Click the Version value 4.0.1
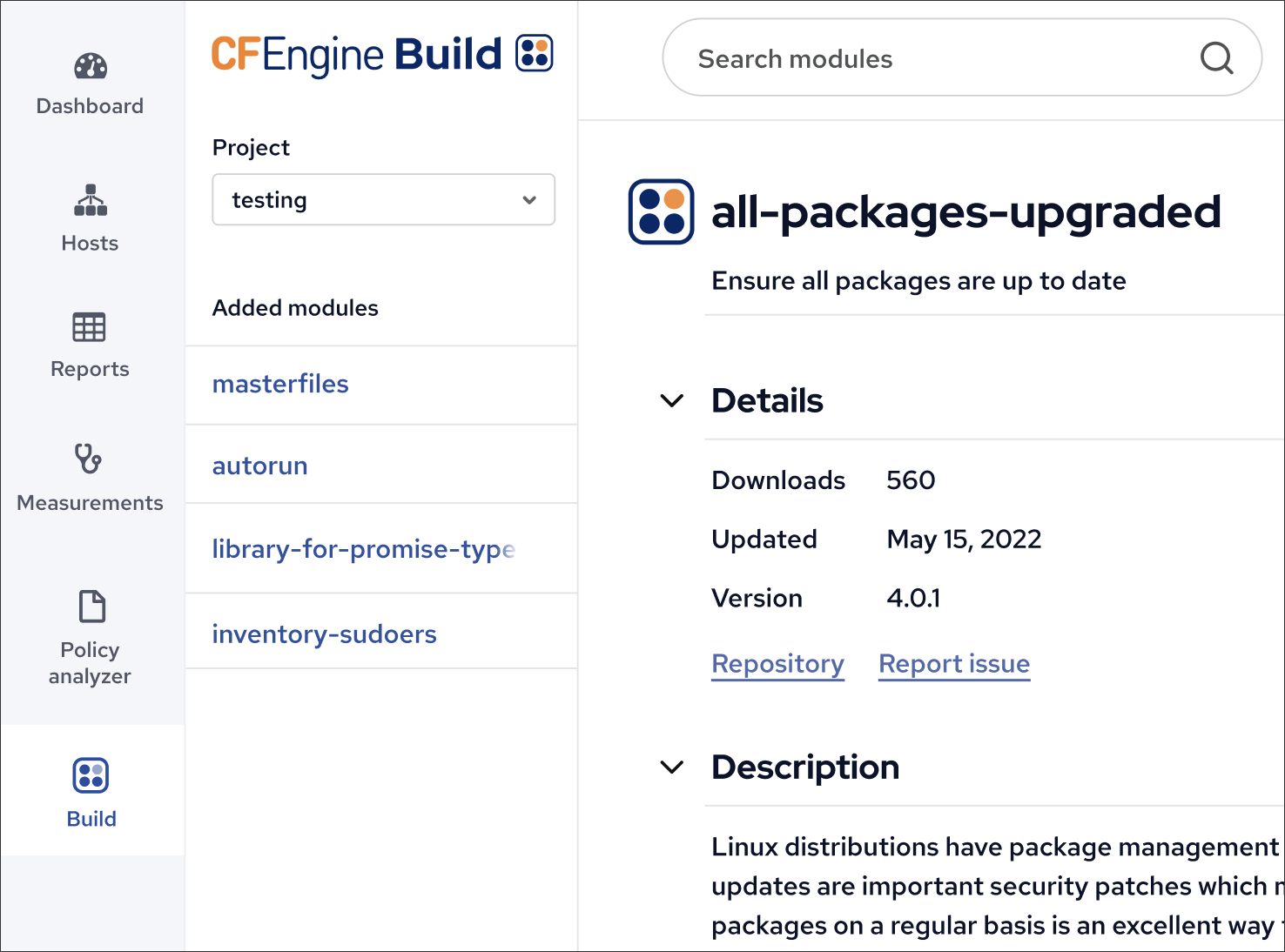This screenshot has height=952, width=1285. coord(913,599)
